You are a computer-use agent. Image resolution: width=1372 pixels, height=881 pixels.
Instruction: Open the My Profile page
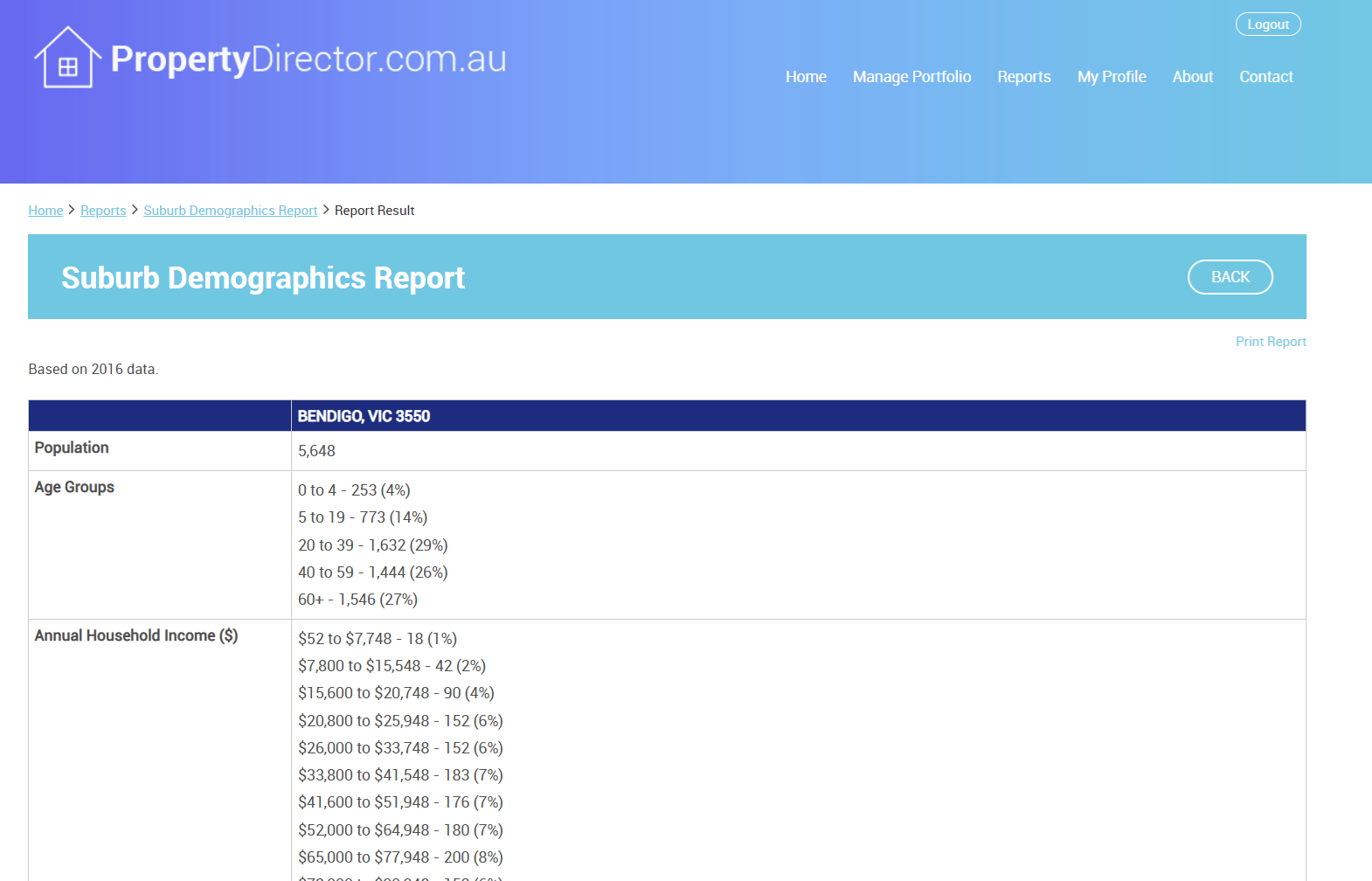pyautogui.click(x=1111, y=77)
